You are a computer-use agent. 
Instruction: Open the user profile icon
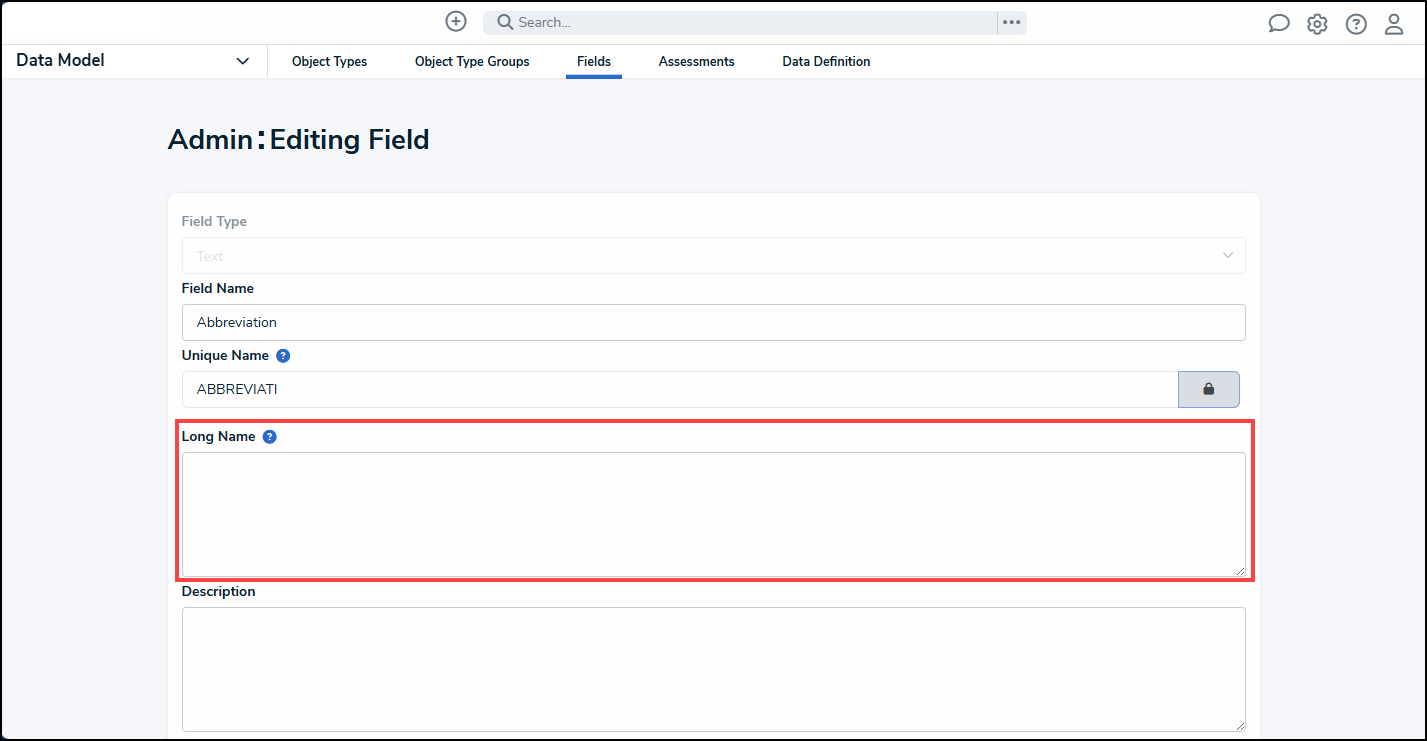pos(1394,23)
